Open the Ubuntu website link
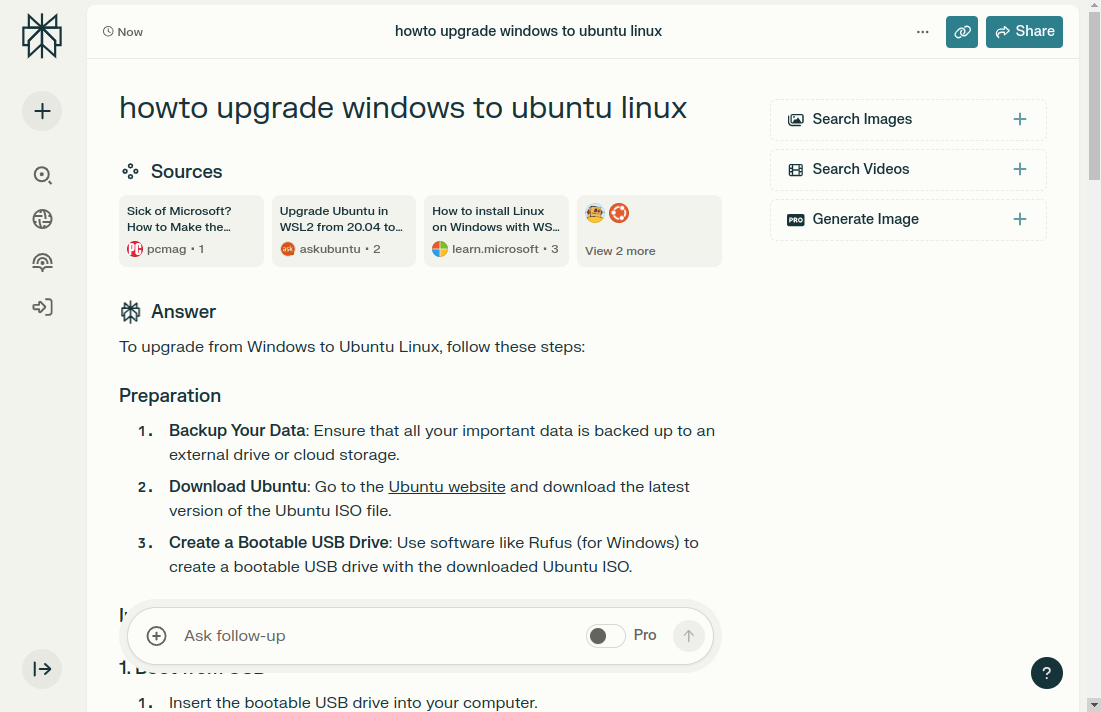Viewport: 1101px width, 712px height. (x=447, y=487)
